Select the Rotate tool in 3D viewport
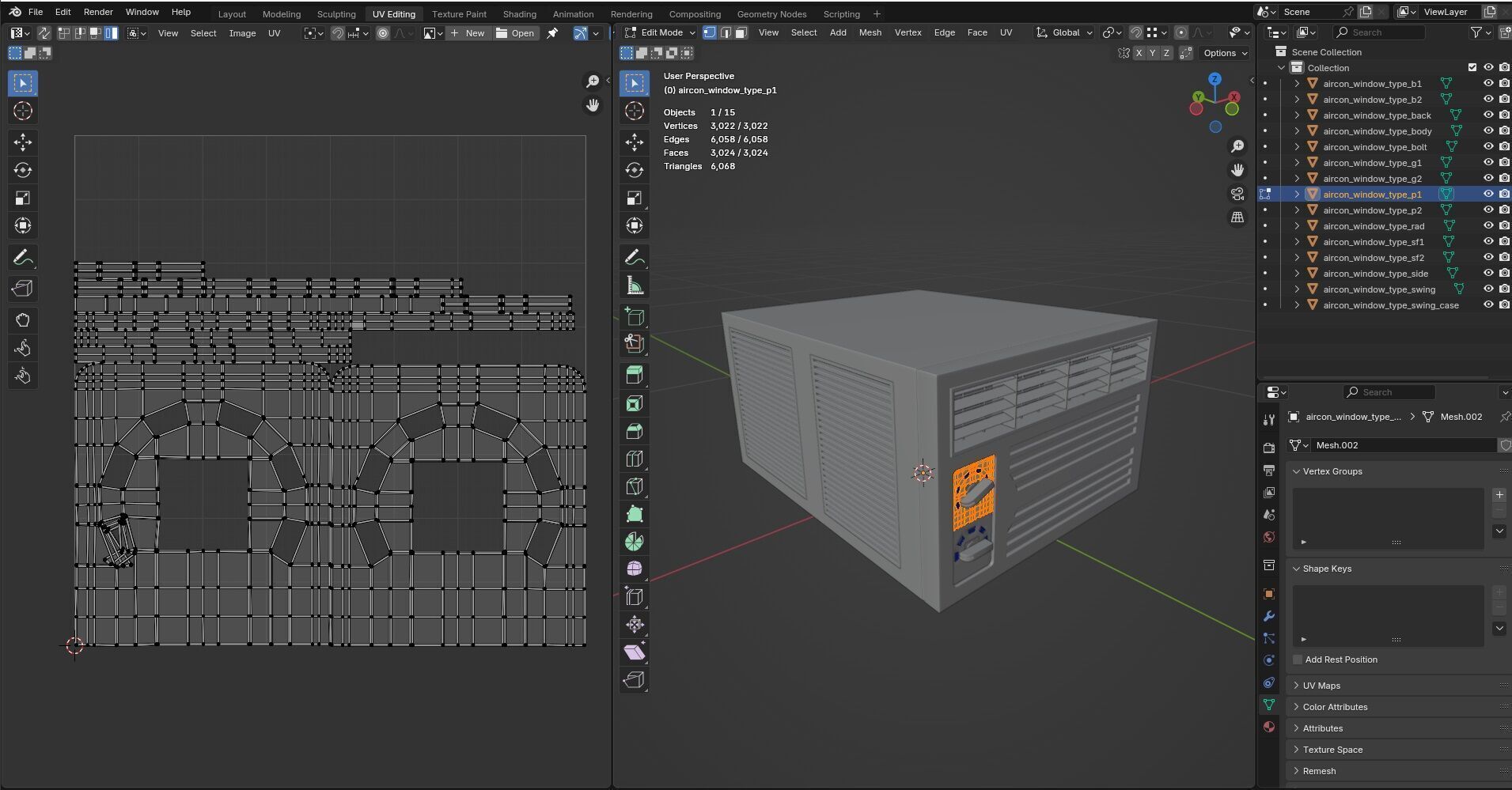The width and height of the screenshot is (1512, 790). click(634, 170)
